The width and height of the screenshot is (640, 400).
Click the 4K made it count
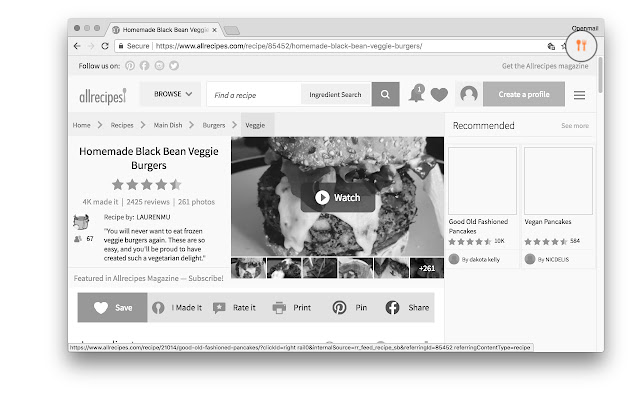tap(100, 202)
